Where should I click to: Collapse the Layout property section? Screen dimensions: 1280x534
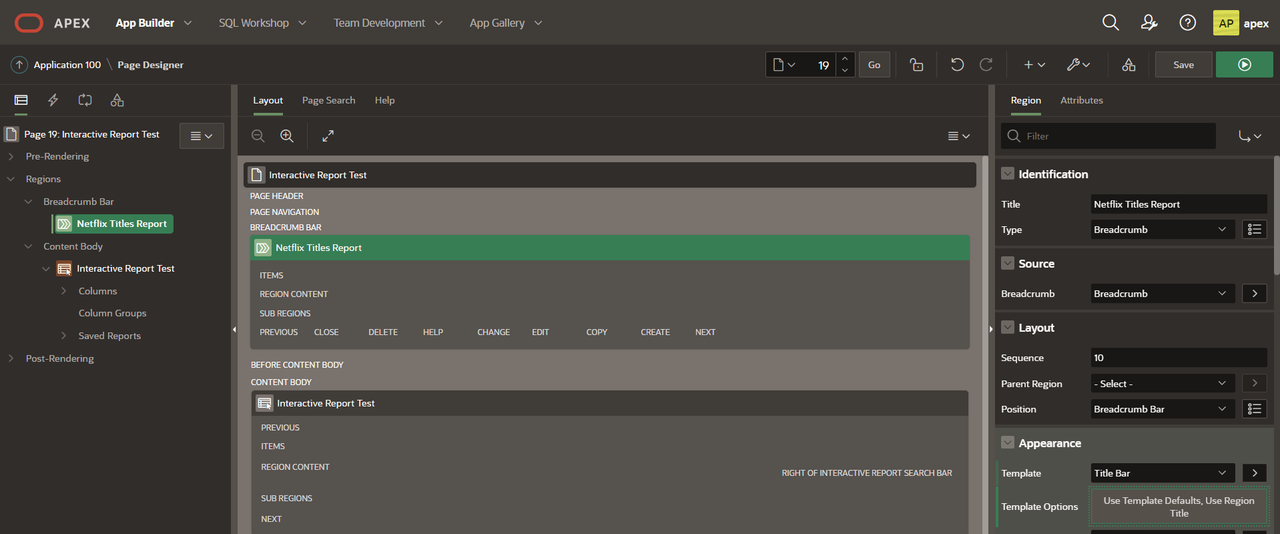tap(1007, 328)
